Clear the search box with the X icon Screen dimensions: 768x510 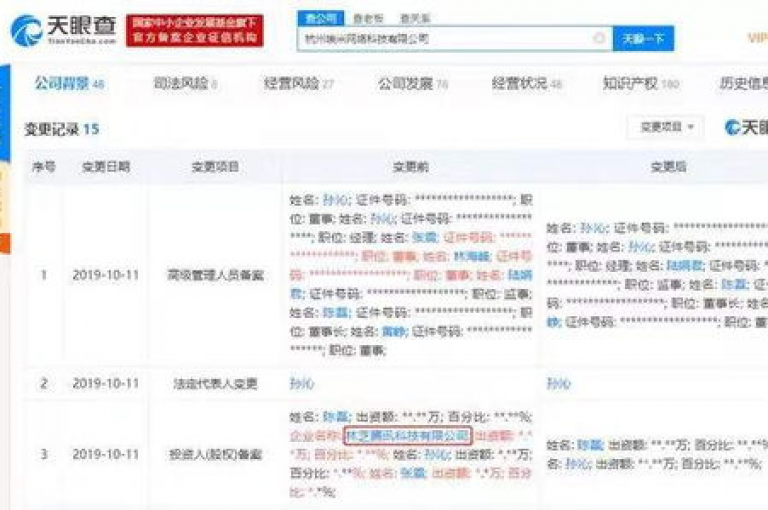click(x=599, y=38)
